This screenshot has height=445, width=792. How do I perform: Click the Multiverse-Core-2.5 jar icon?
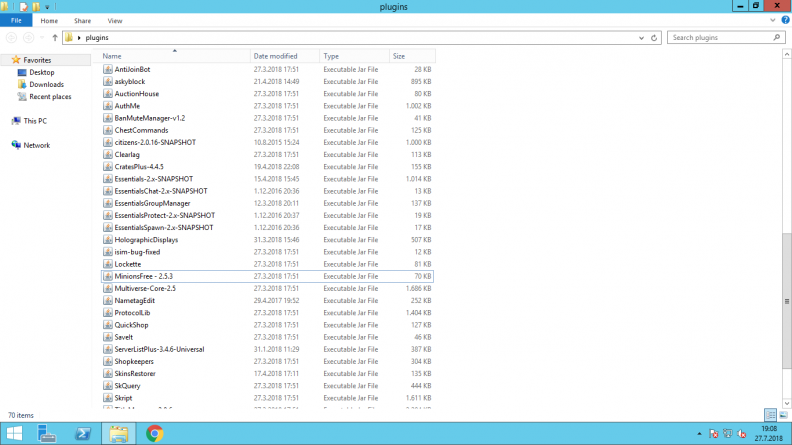pyautogui.click(x=108, y=288)
